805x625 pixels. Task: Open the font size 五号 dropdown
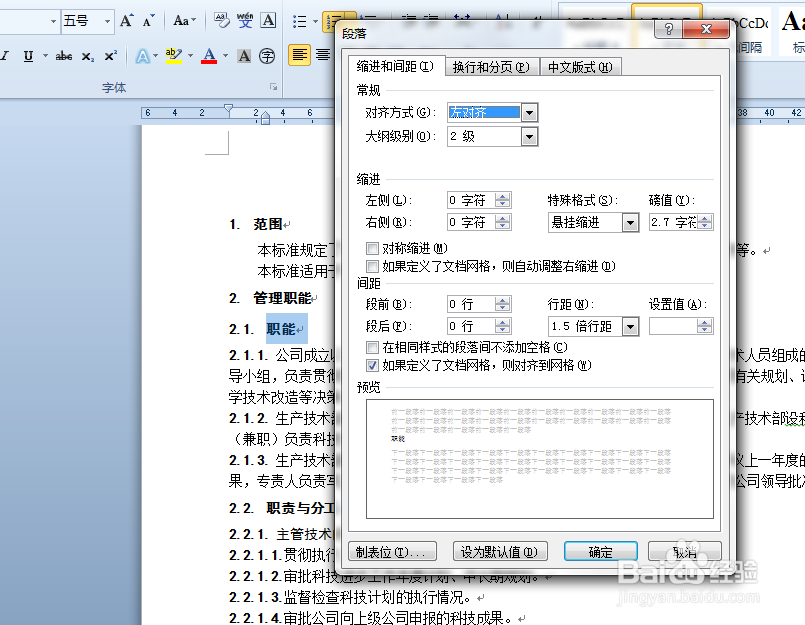point(107,21)
